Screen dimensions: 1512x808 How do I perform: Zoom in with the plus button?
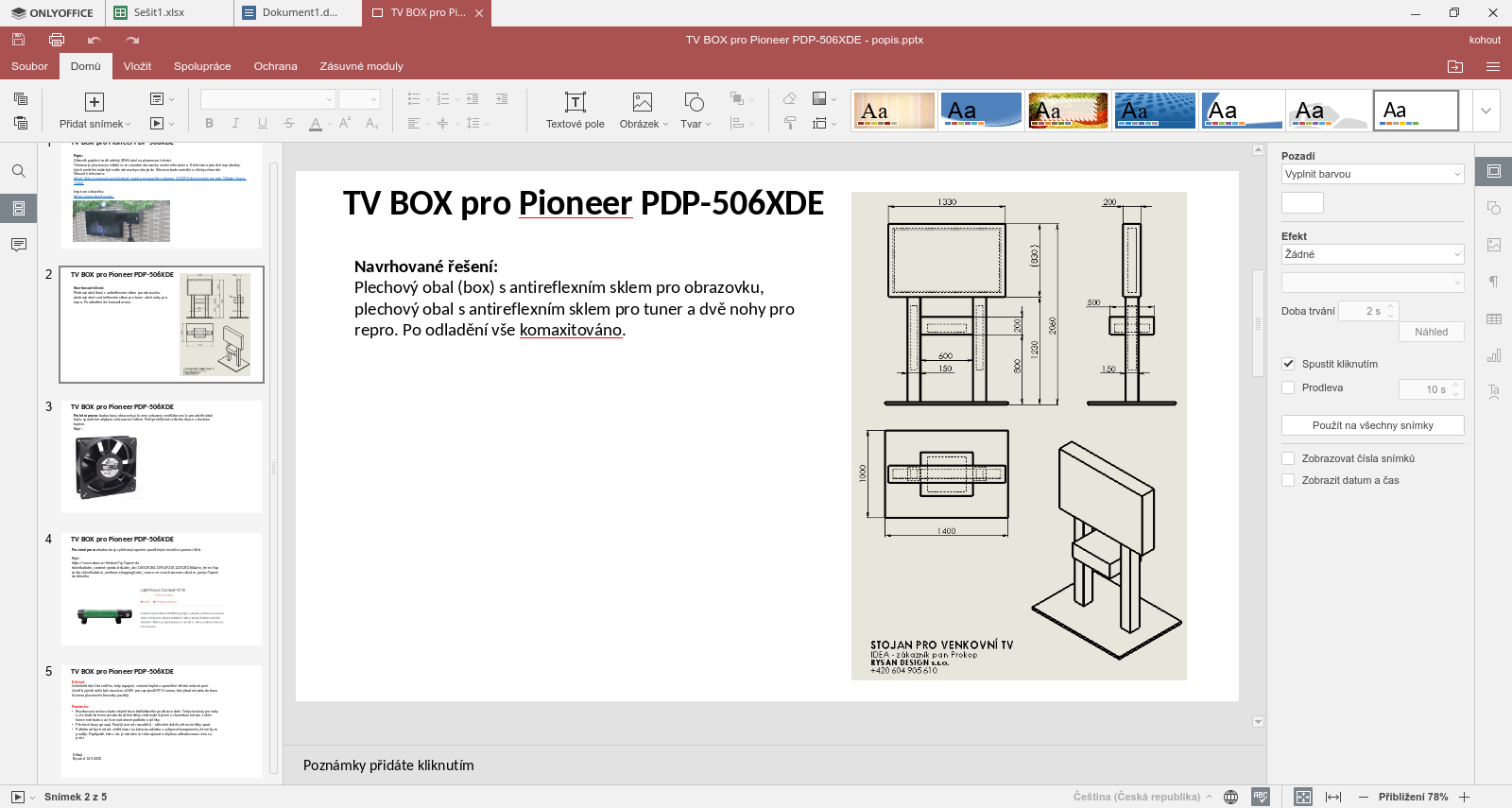[1464, 797]
